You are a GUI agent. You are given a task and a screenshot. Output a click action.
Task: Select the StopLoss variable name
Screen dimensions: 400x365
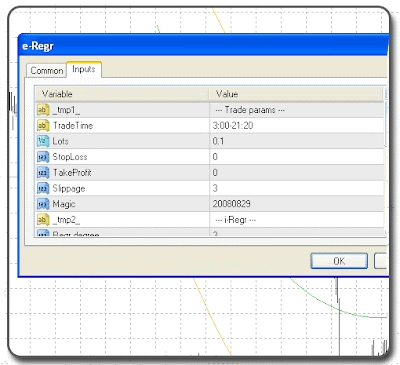70,157
